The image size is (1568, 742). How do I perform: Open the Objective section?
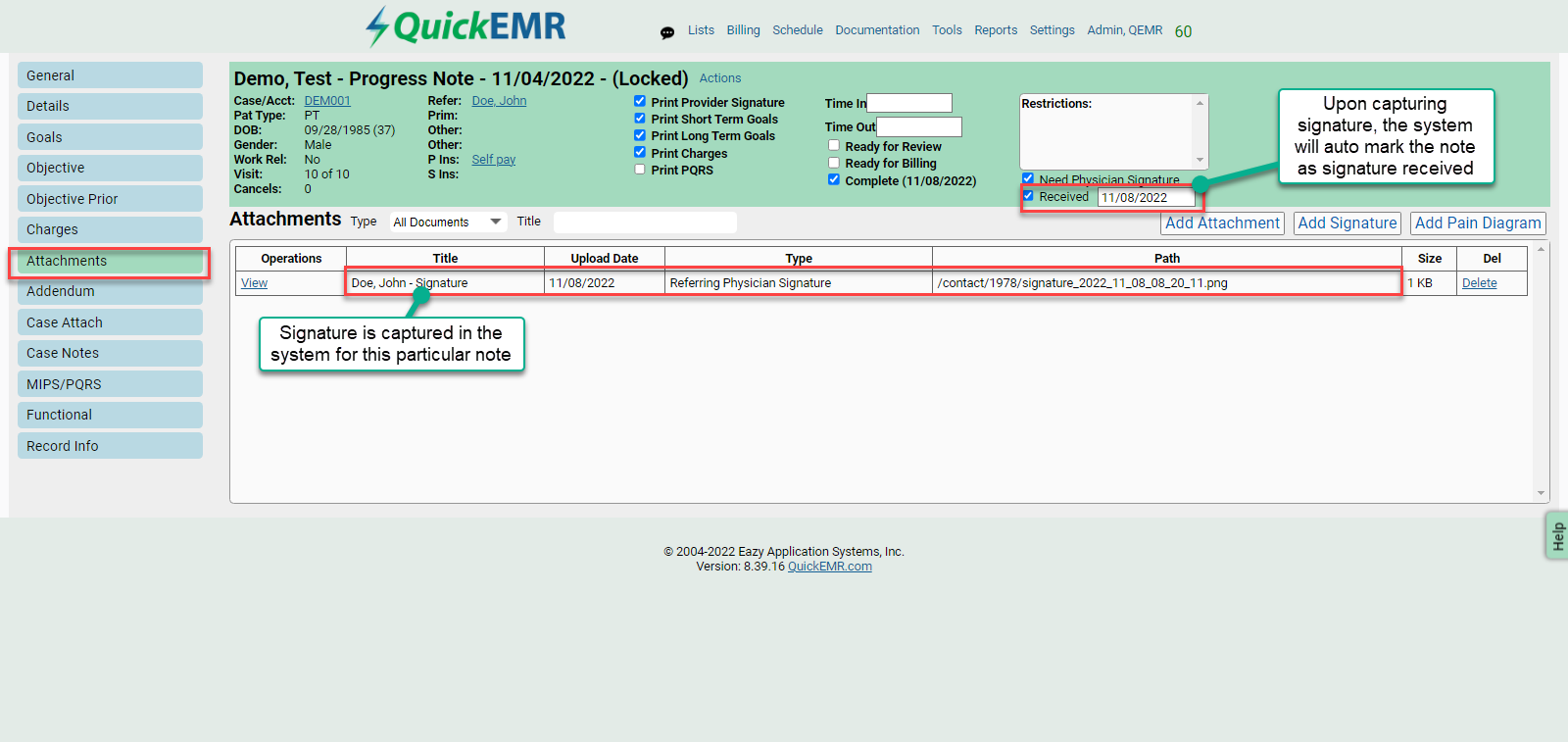click(110, 168)
